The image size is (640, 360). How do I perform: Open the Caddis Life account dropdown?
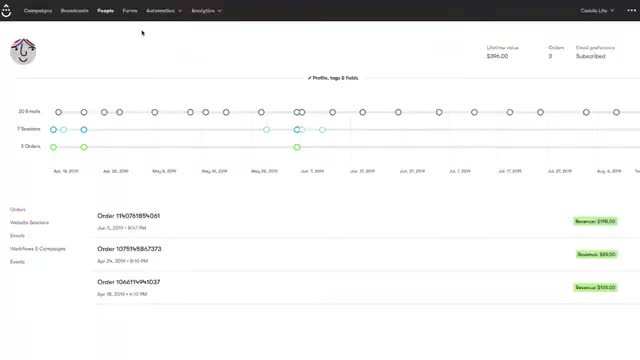click(x=597, y=11)
